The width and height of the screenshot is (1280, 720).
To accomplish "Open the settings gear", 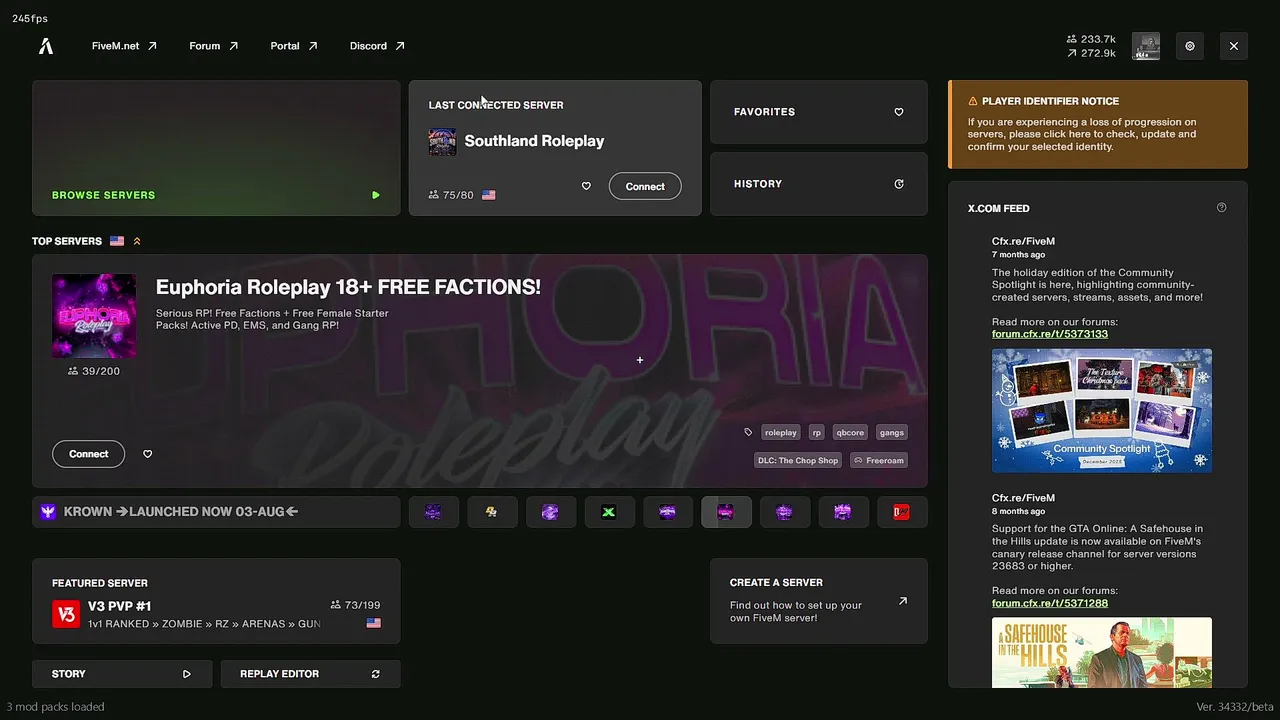I will (x=1190, y=46).
